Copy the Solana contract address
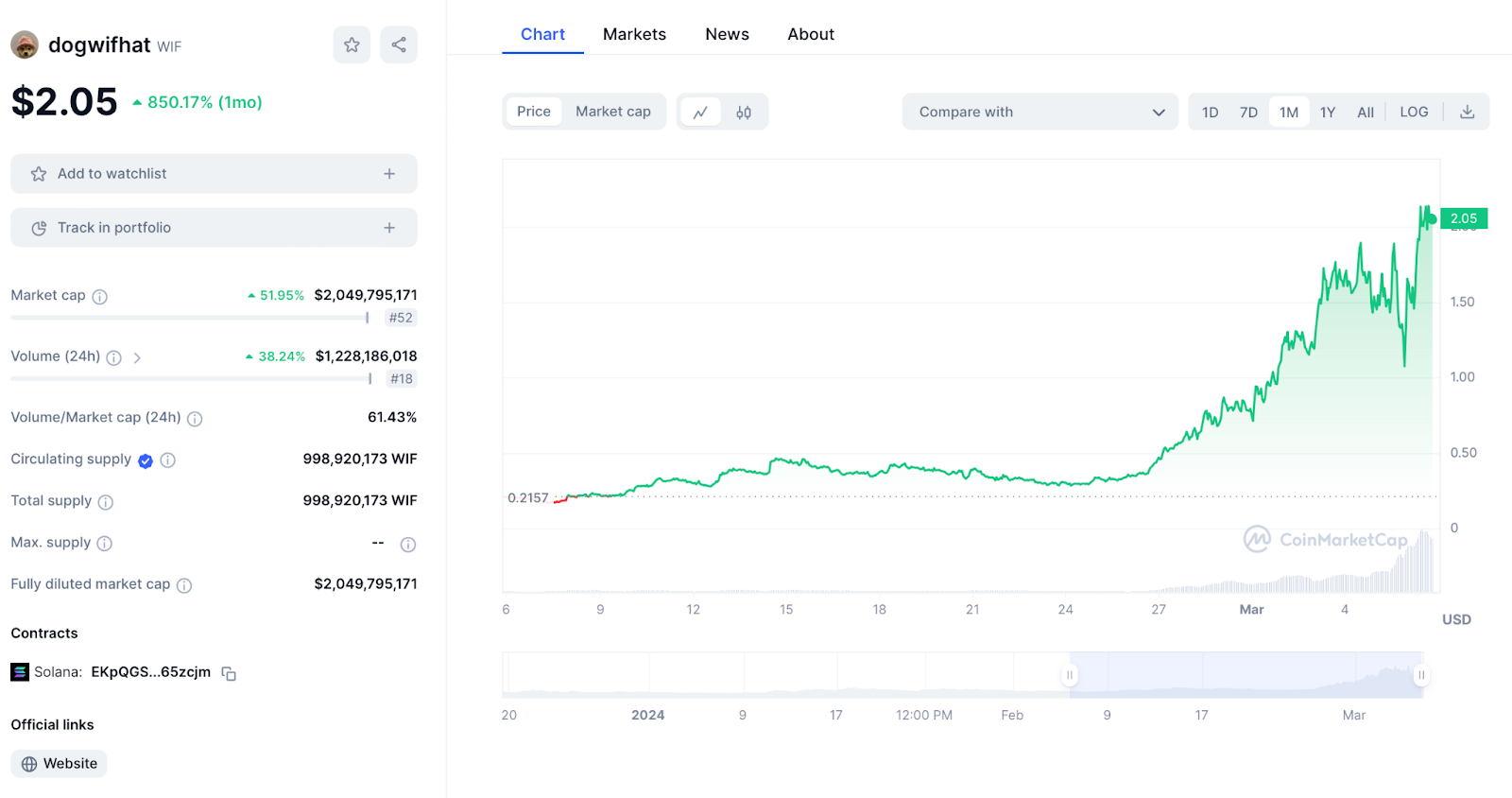 point(229,673)
